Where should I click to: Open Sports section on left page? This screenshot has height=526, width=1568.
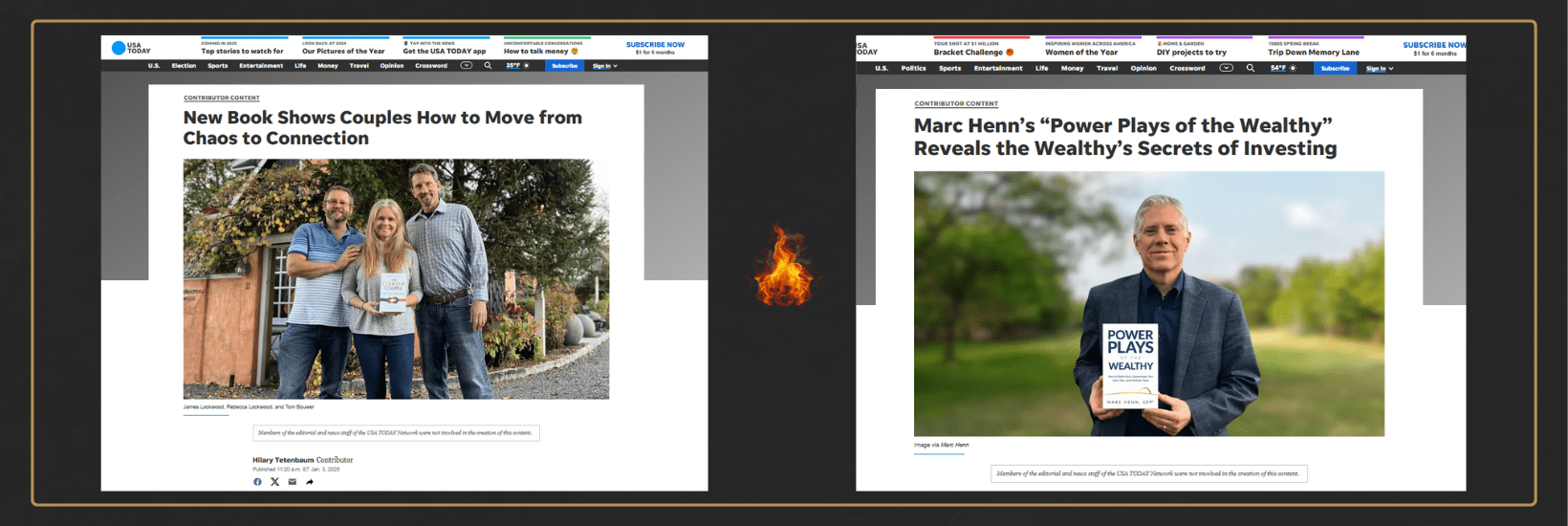(x=218, y=66)
